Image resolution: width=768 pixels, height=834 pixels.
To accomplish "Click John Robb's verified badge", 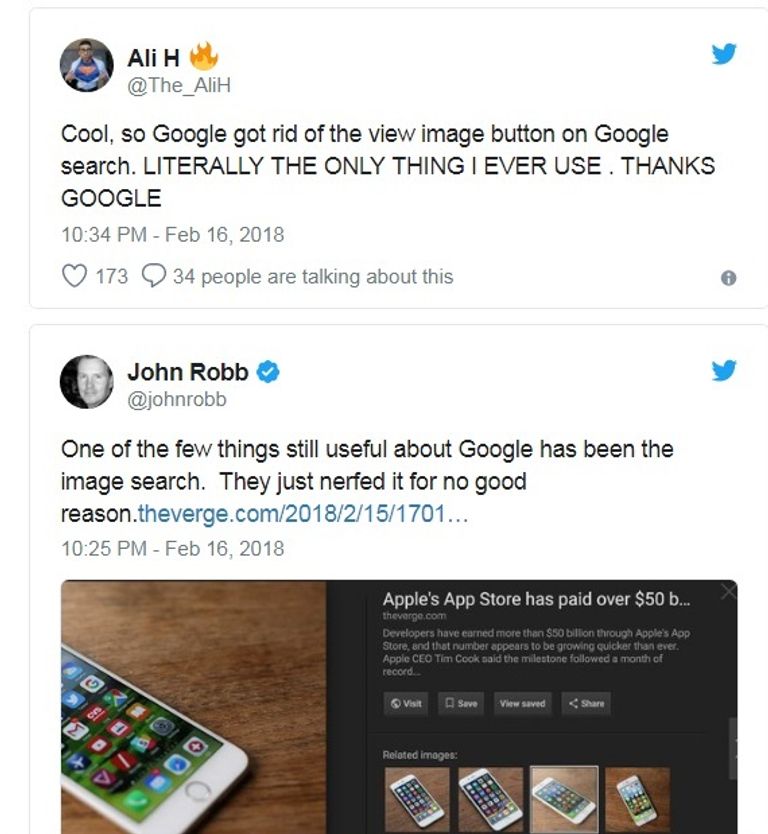I will click(268, 372).
